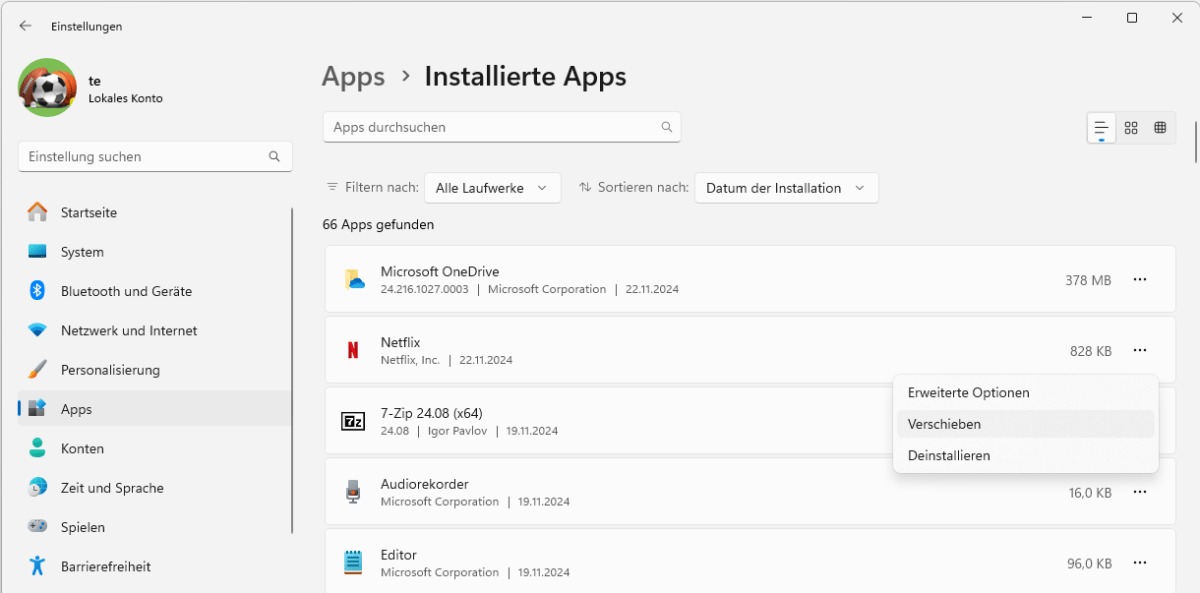Open the Alle Laufwerke filter dropdown

[x=492, y=188]
